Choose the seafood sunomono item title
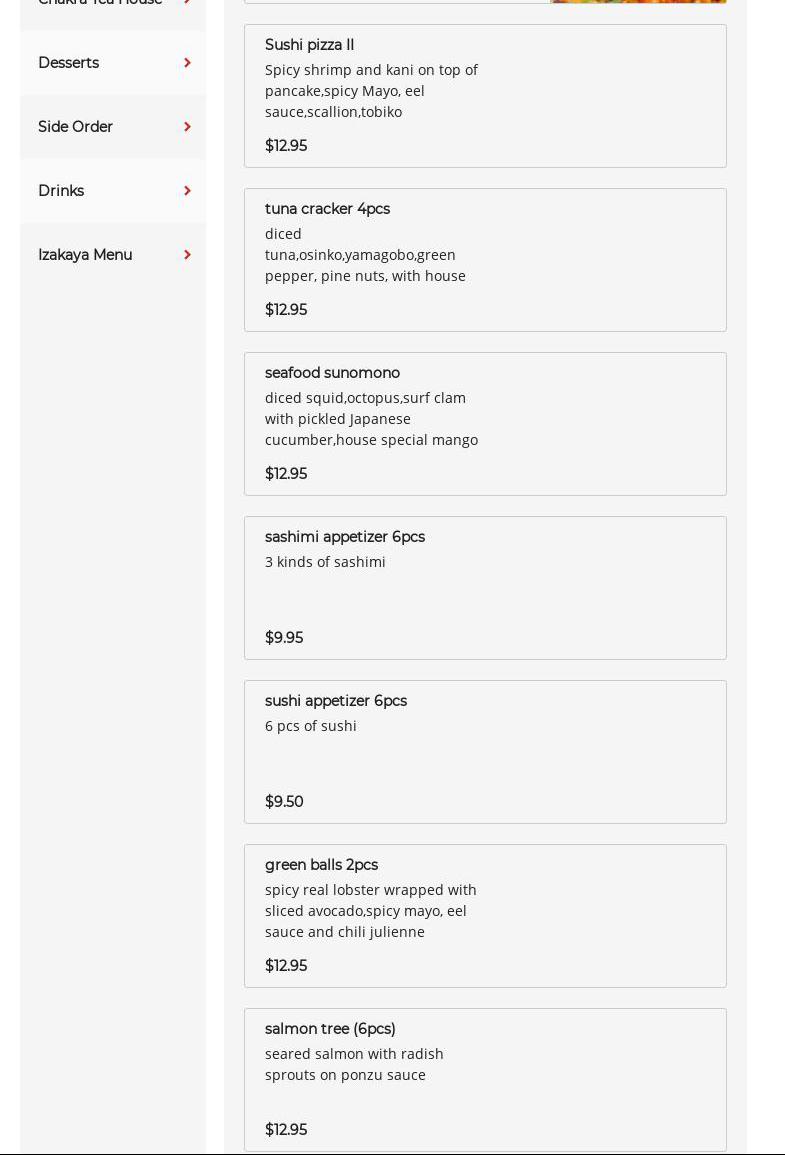The image size is (785, 1155). click(332, 373)
